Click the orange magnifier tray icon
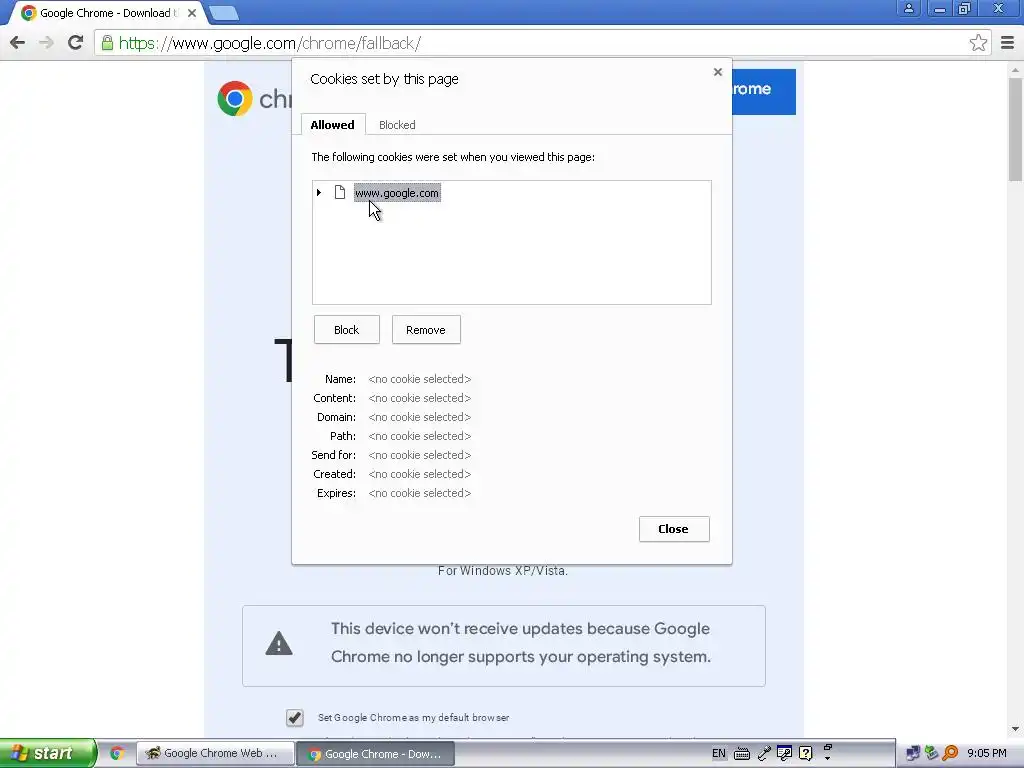The height and width of the screenshot is (768, 1024). [950, 754]
